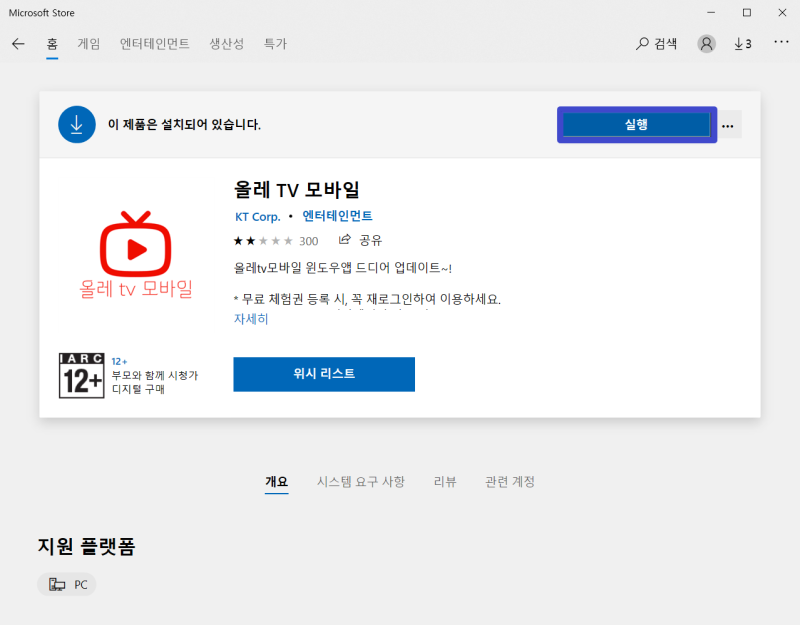This screenshot has width=800, height=625.
Task: Open the ellipsis menu in the top-right corner
Action: click(x=781, y=43)
